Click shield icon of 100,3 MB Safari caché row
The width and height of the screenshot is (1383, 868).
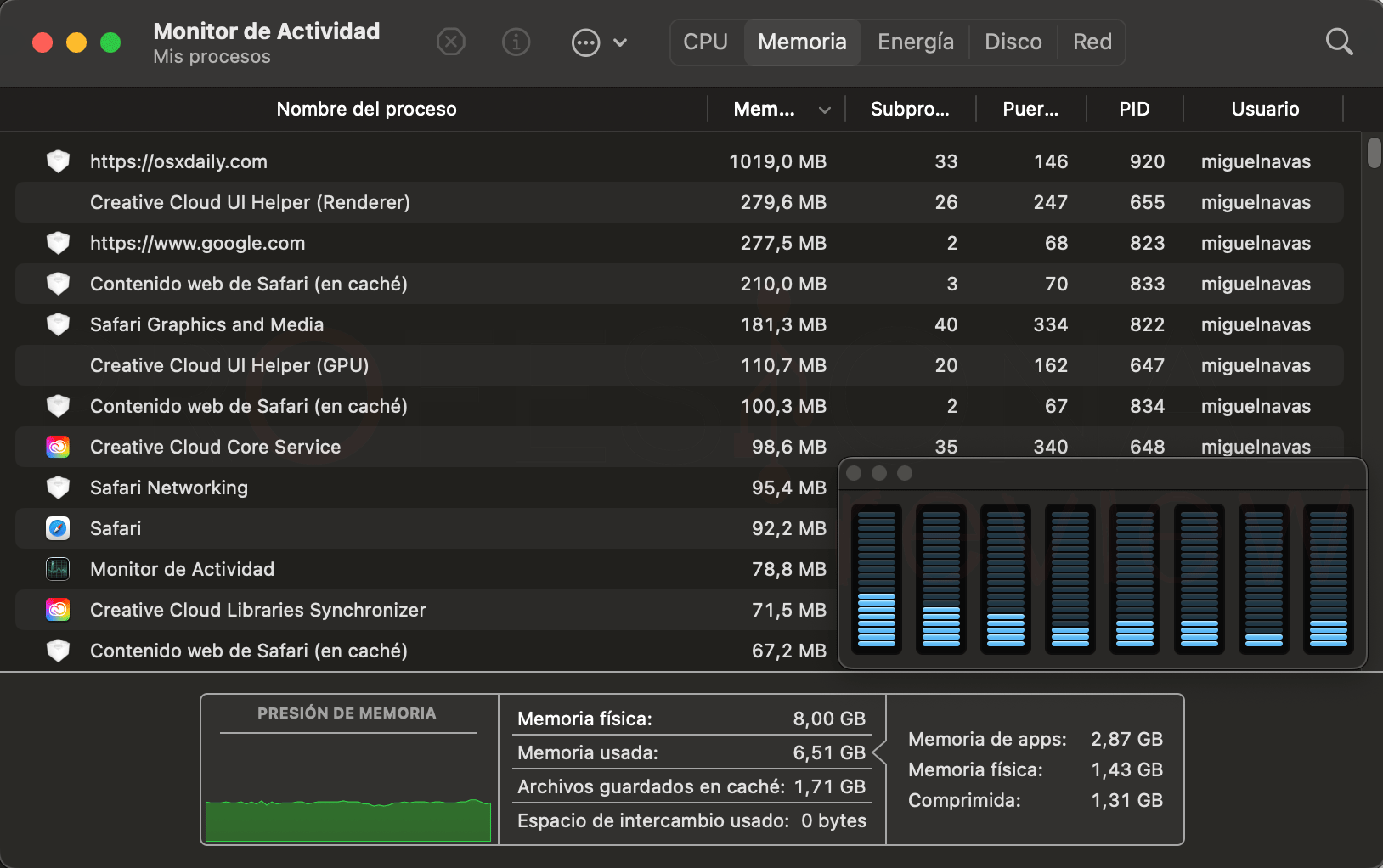pos(58,406)
